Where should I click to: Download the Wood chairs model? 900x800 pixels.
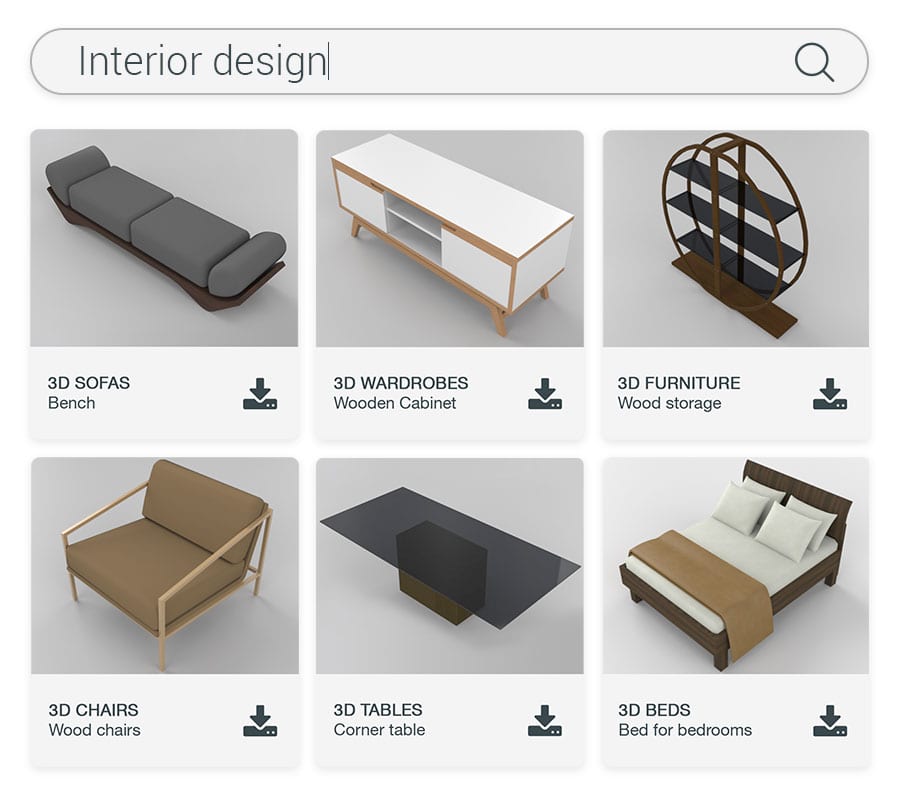260,721
